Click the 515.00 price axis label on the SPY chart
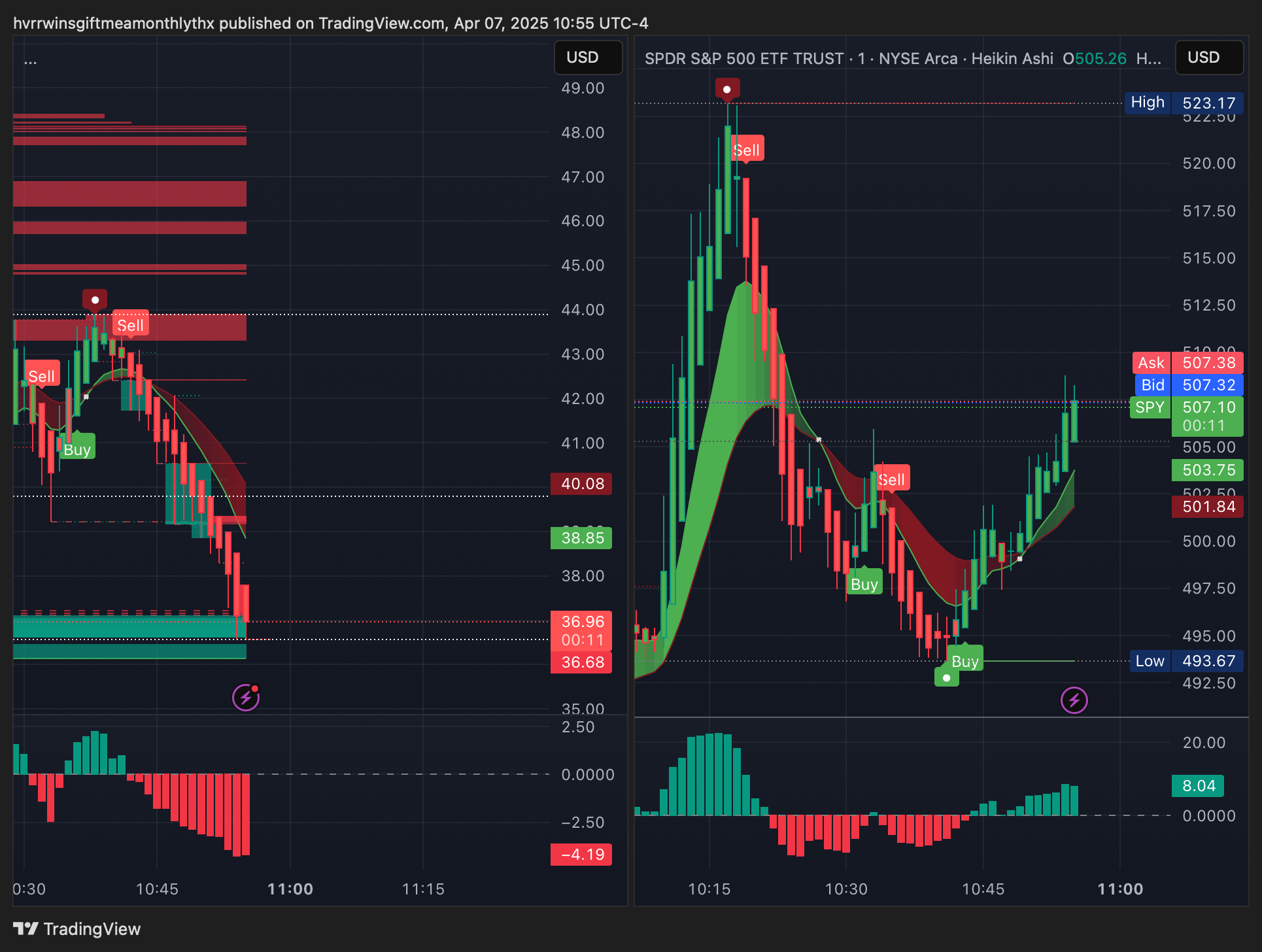This screenshot has height=952, width=1262. 1209,258
